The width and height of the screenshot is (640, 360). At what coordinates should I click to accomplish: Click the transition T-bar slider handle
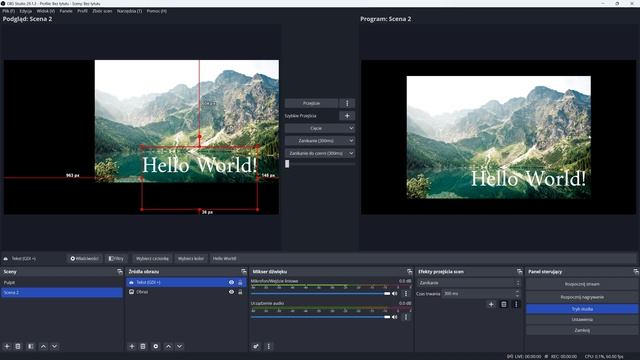pos(287,164)
